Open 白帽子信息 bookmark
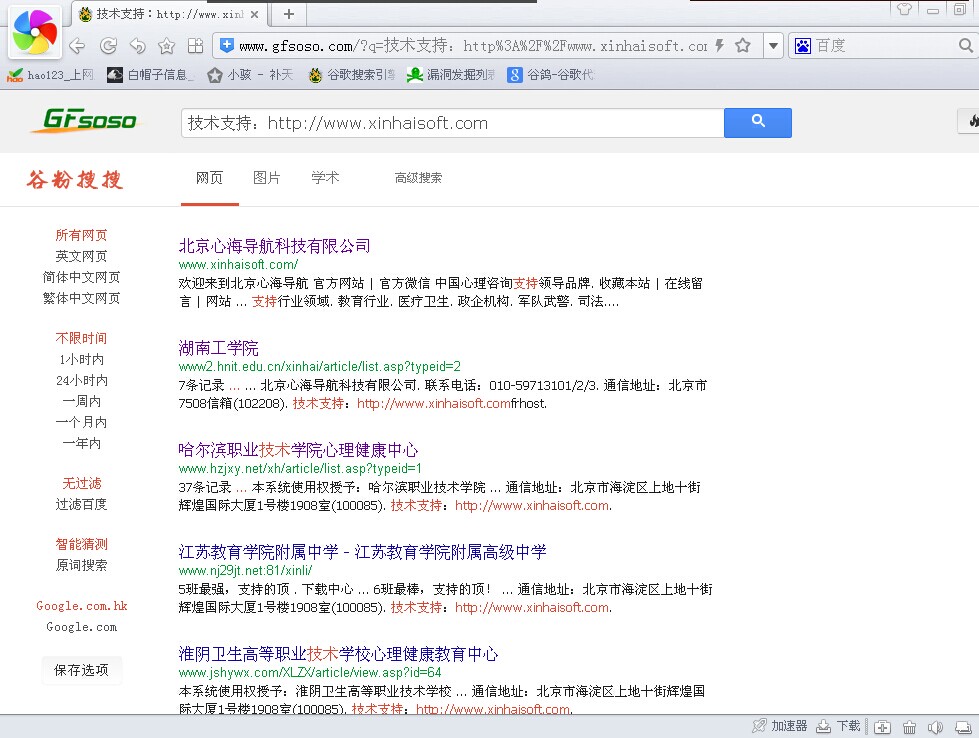Image resolution: width=979 pixels, height=738 pixels. pyautogui.click(x=150, y=75)
